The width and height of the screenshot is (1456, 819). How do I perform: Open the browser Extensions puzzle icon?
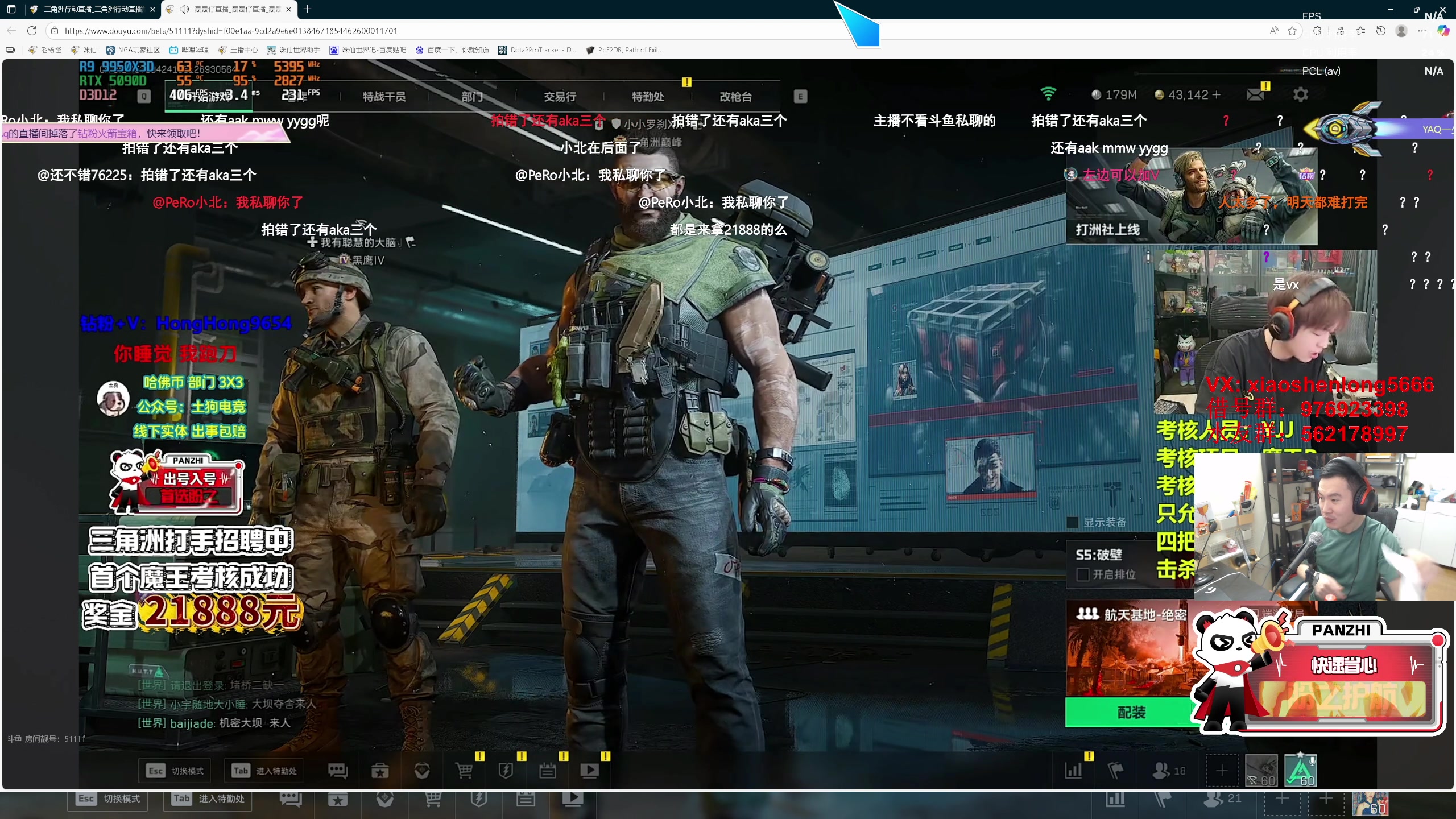[x=1317, y=31]
